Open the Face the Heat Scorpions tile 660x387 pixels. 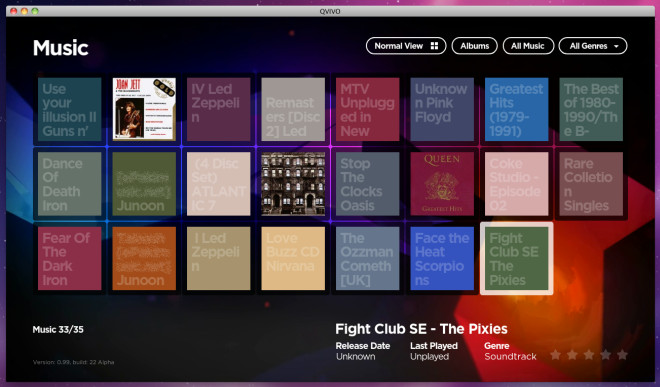(x=442, y=259)
